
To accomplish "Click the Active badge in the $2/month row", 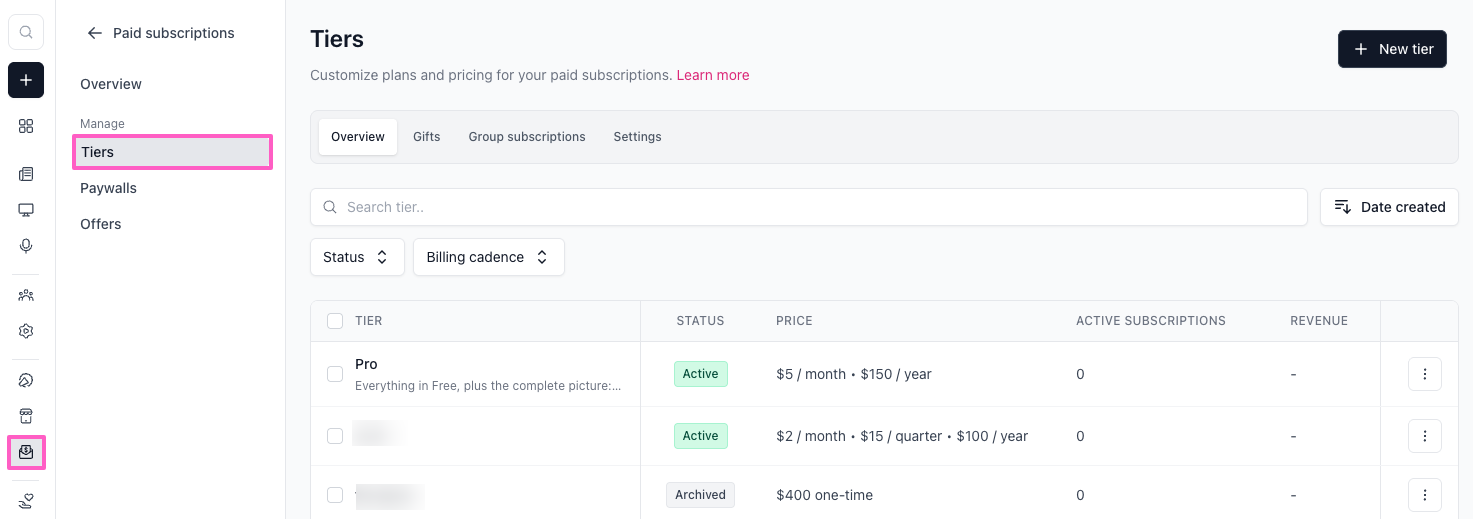I will click(700, 436).
